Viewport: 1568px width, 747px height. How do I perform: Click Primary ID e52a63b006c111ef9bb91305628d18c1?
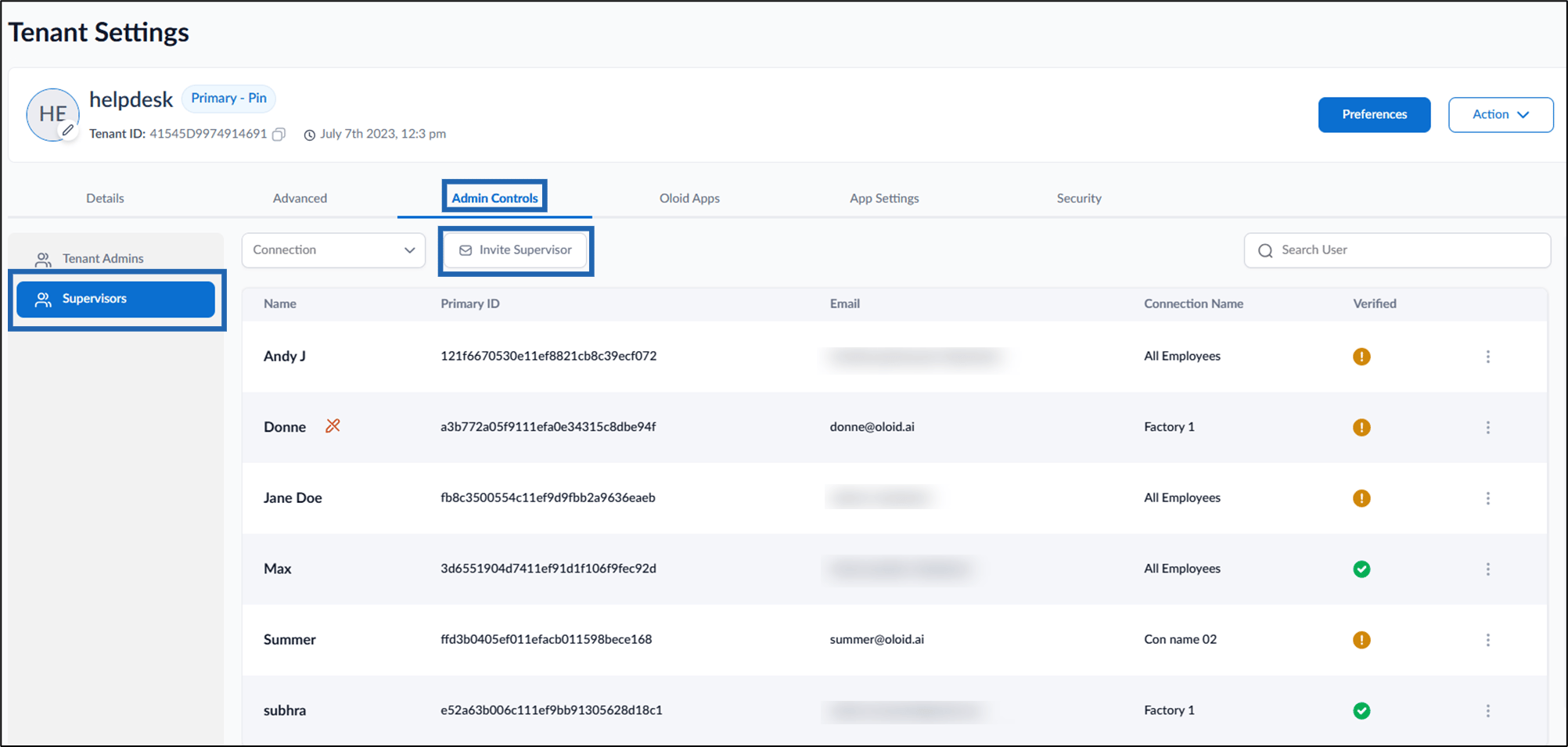tap(552, 710)
